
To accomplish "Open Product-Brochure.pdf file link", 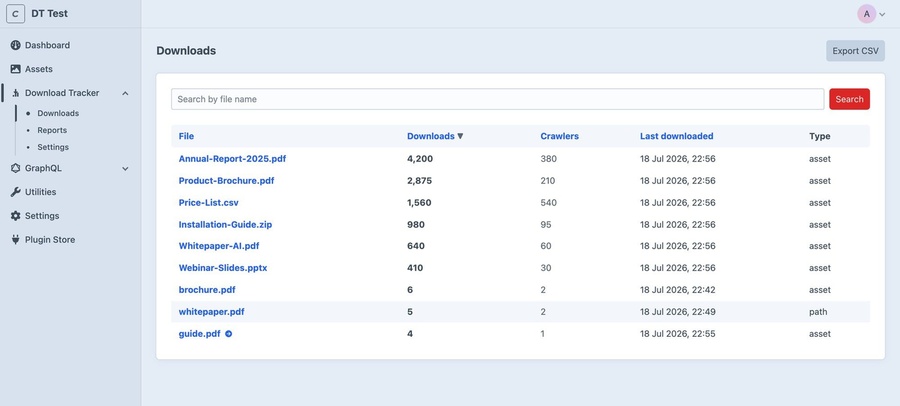I will 226,180.
